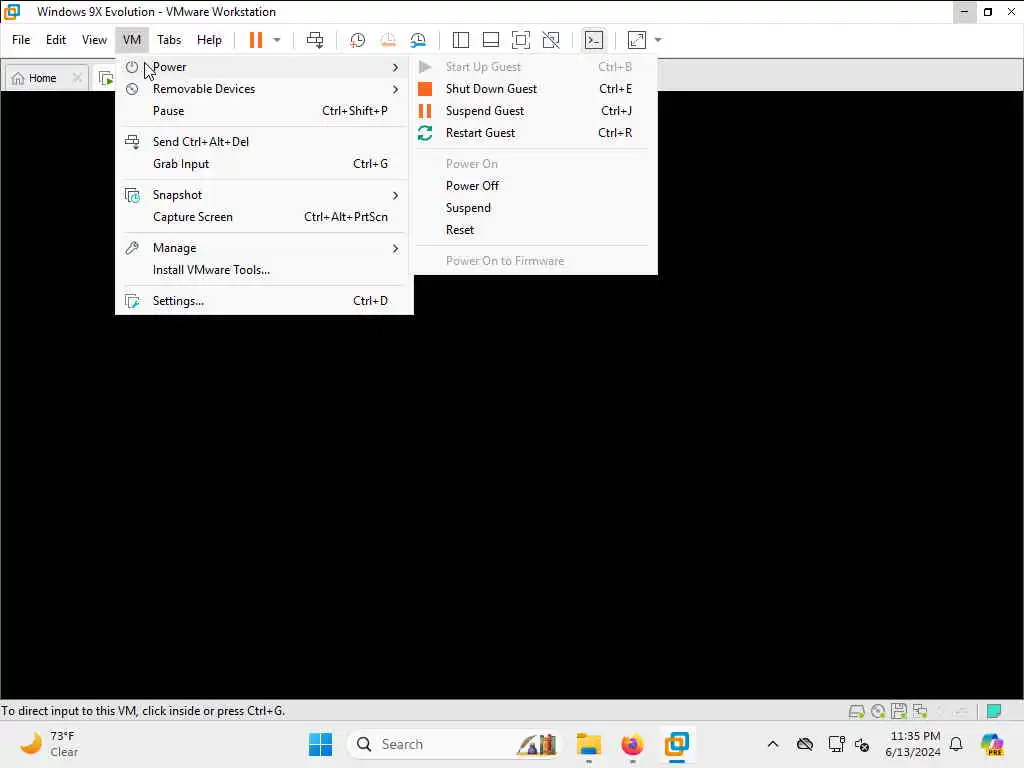Screen dimensions: 1024x768
Task: Click the teal message log status icon
Action: pos(994,711)
